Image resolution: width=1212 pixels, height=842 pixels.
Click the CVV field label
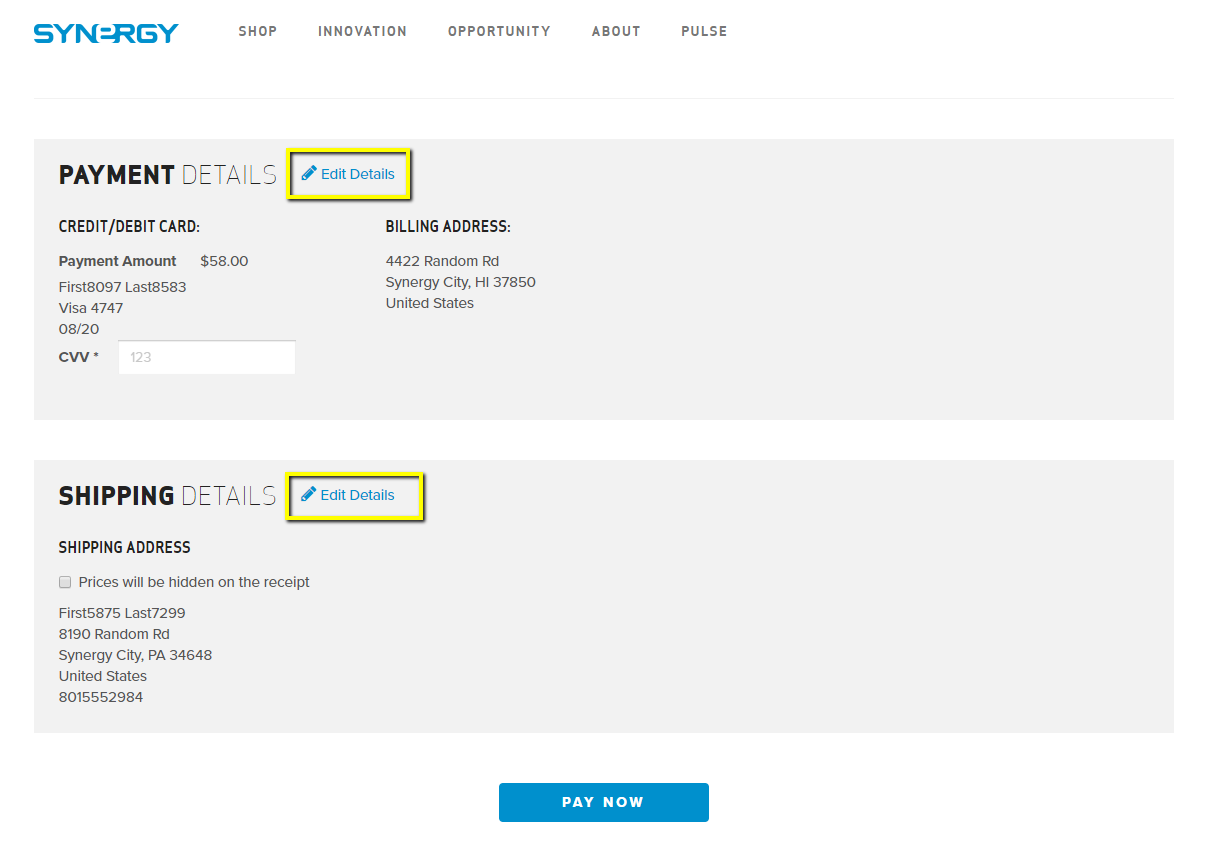click(79, 357)
